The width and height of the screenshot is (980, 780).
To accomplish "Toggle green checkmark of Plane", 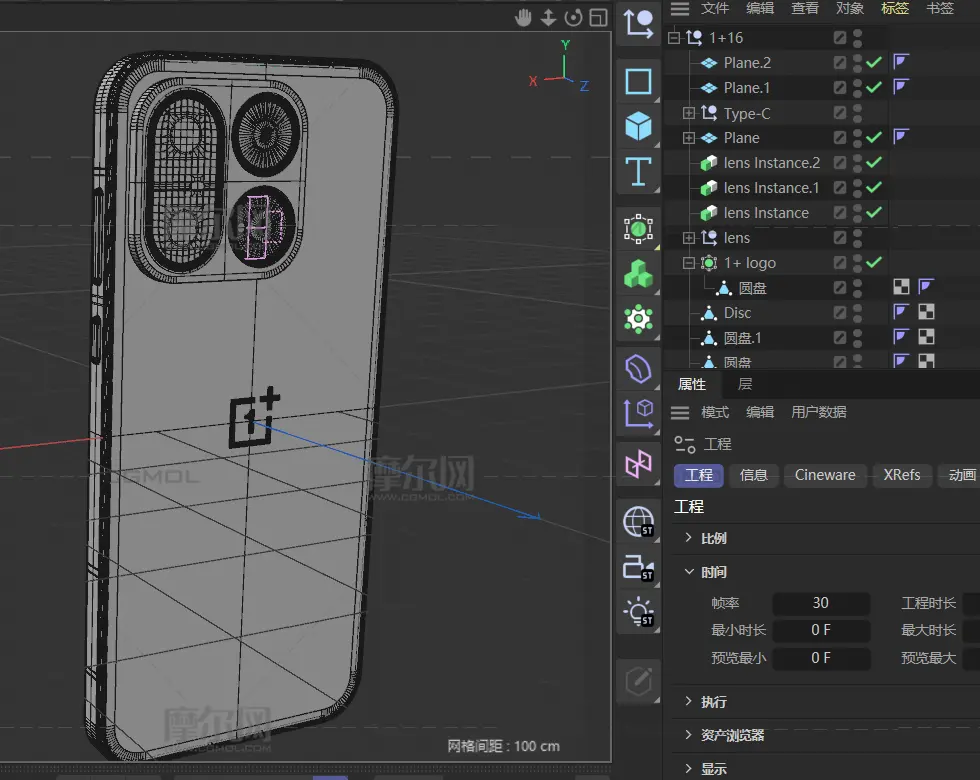I will (874, 137).
